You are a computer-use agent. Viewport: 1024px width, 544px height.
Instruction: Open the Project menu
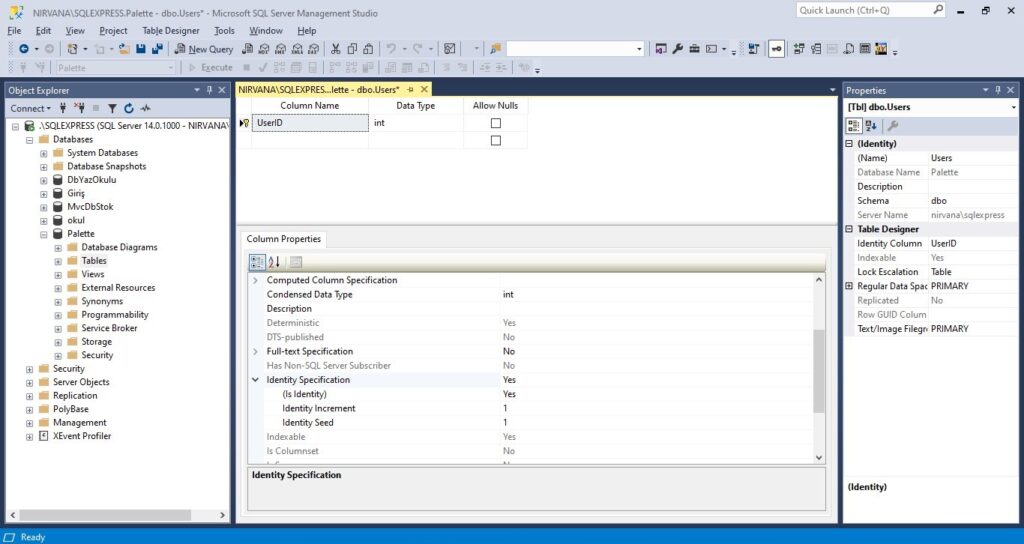tap(113, 31)
